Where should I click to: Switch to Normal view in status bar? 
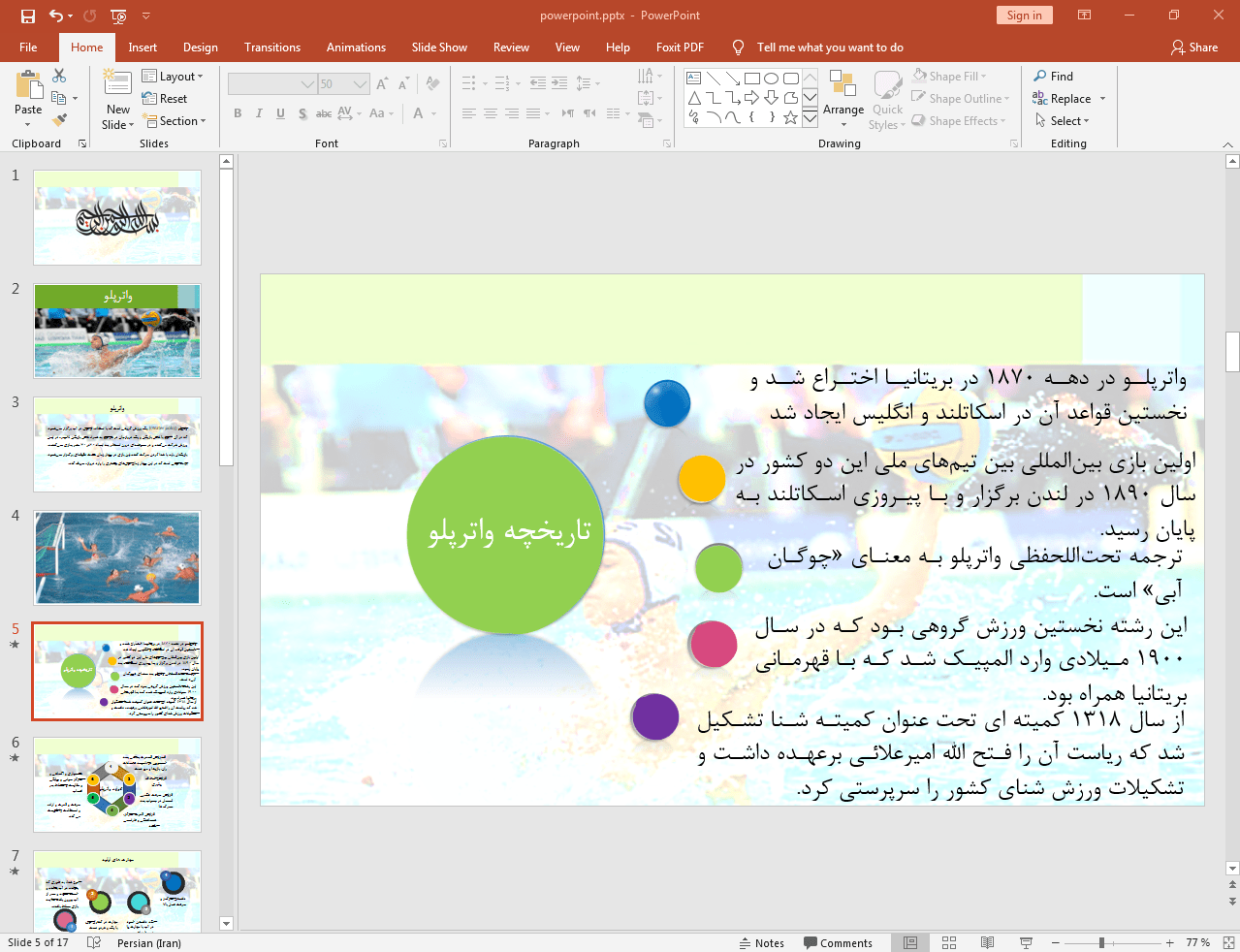pyautogui.click(x=910, y=942)
